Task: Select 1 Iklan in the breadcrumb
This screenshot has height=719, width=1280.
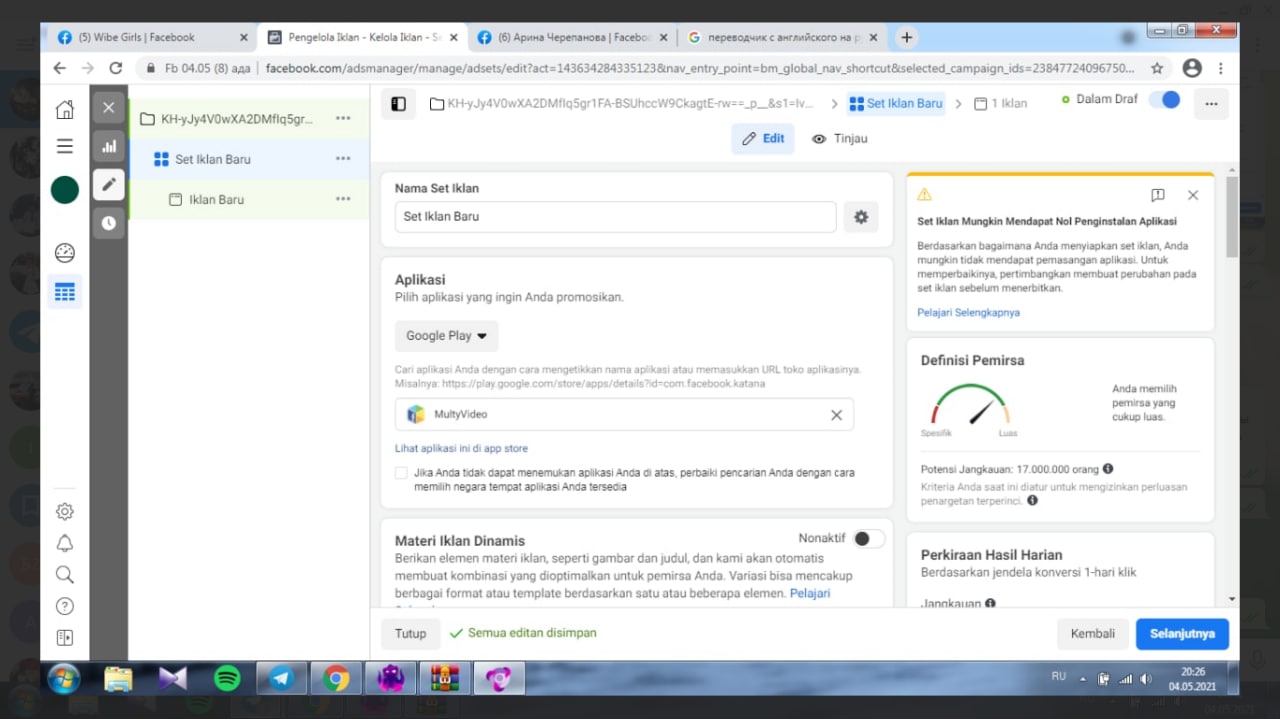Action: pyautogui.click(x=1000, y=103)
